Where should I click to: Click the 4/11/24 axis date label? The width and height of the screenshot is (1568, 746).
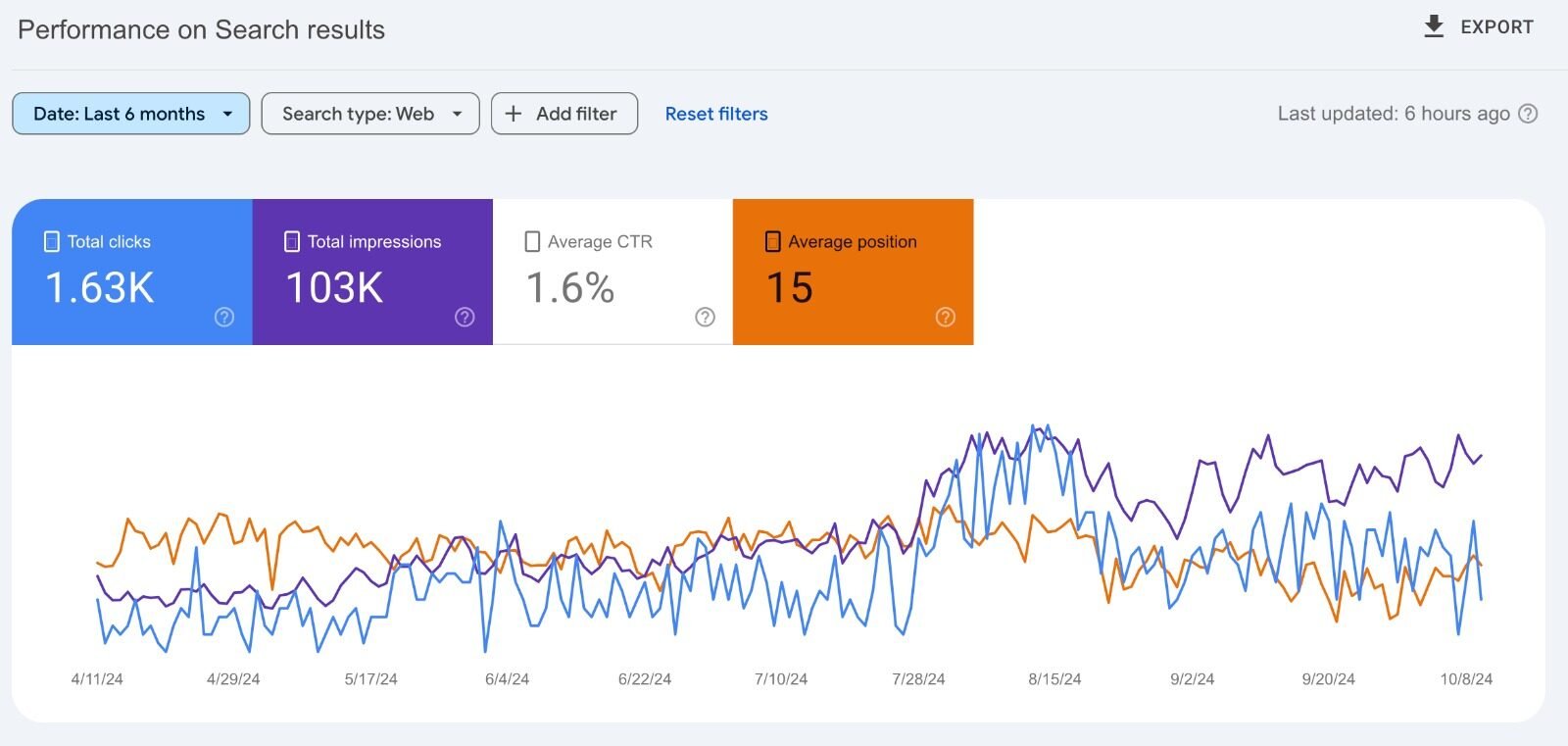[x=97, y=678]
